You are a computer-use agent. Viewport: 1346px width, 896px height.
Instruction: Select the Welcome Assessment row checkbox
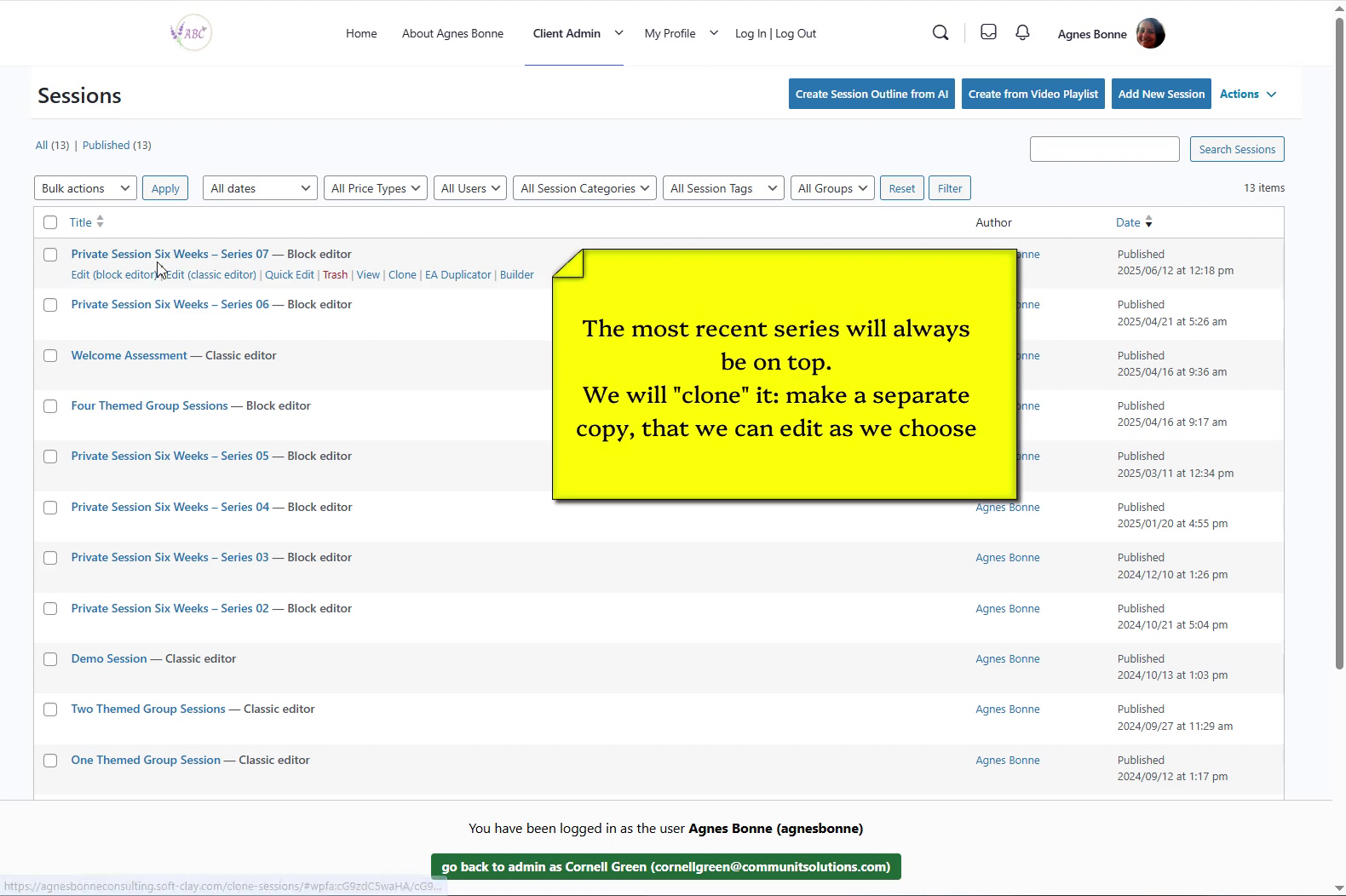50,356
